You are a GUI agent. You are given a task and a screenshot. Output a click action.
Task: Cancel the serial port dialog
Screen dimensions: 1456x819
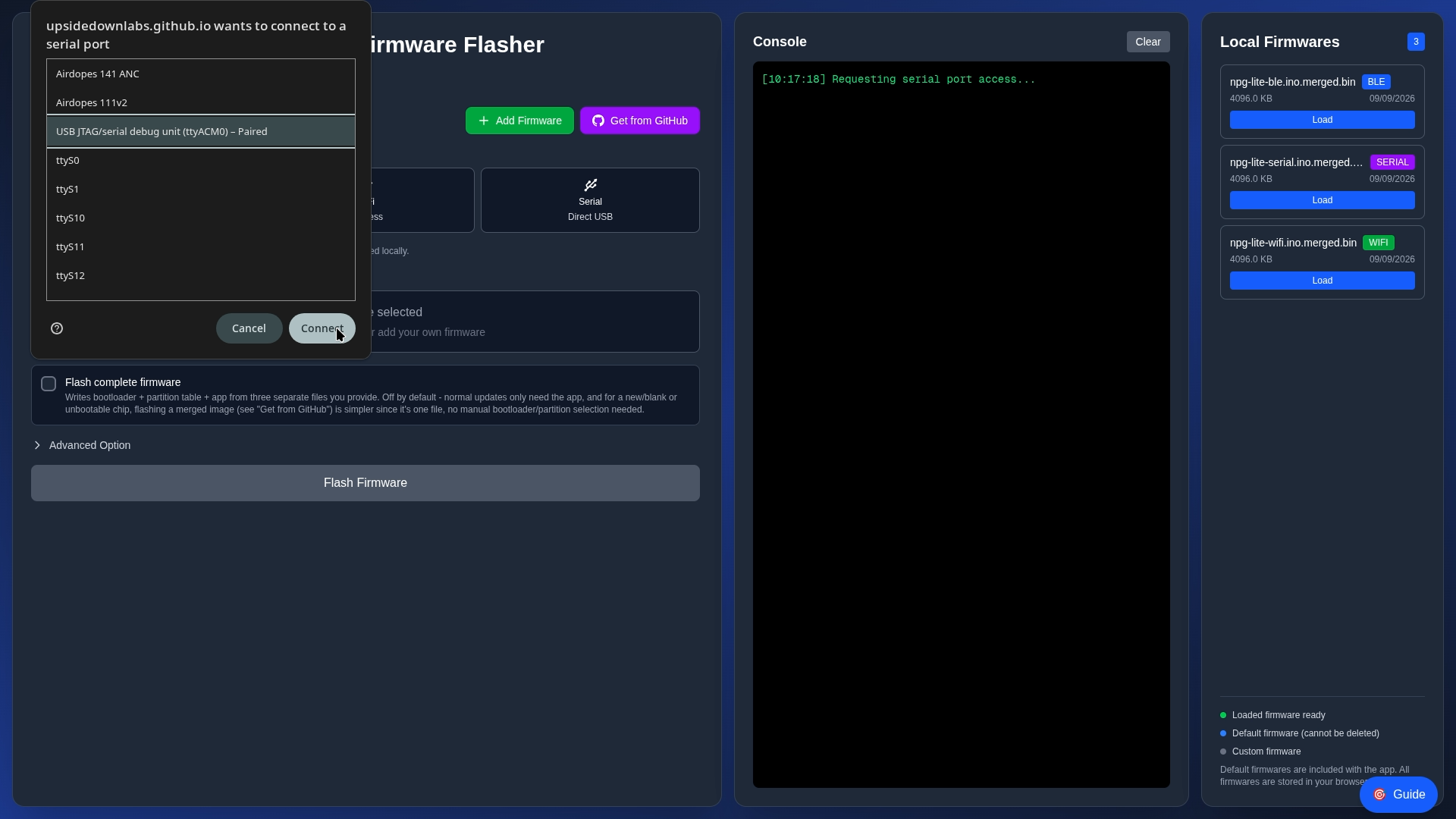click(249, 328)
